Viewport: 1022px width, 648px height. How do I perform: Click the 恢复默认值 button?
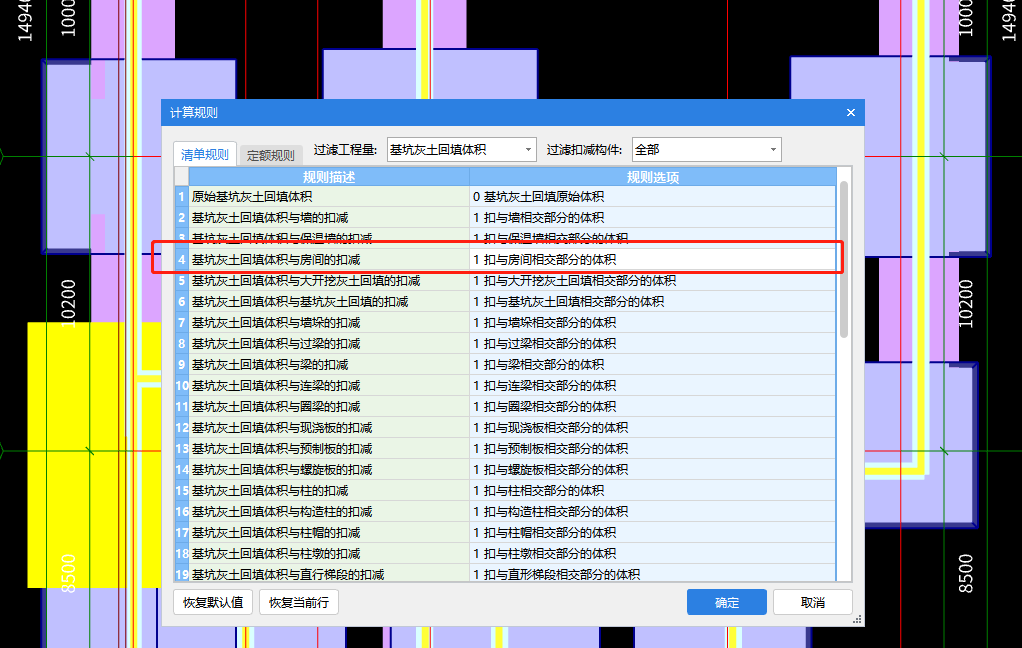click(213, 602)
